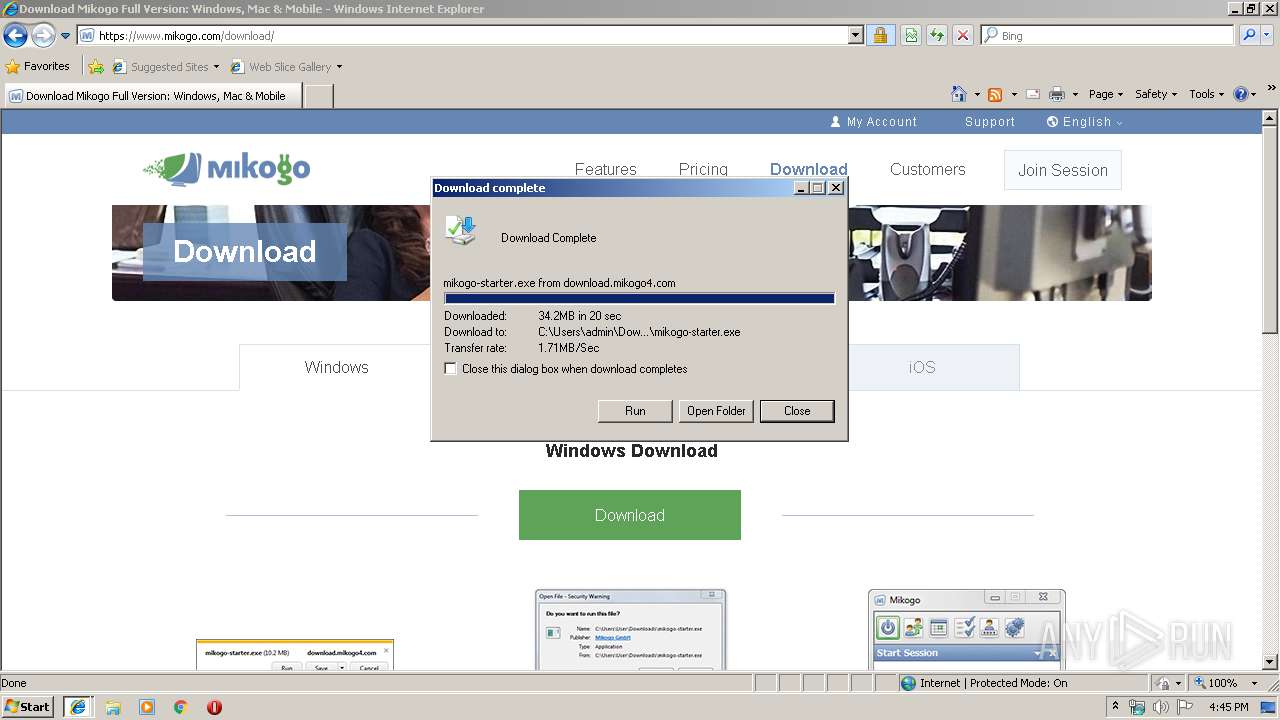Click the volume speaker tray icon

[1161, 707]
